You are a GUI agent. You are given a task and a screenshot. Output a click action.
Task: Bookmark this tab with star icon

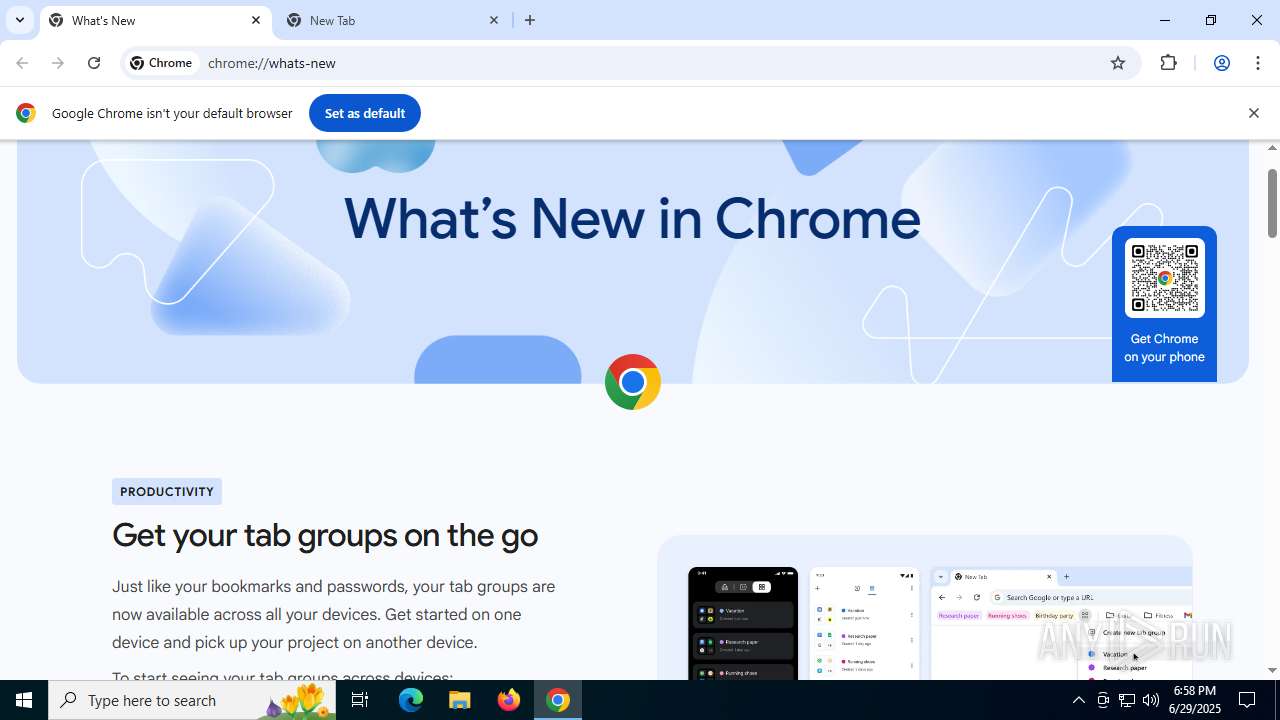(x=1118, y=63)
